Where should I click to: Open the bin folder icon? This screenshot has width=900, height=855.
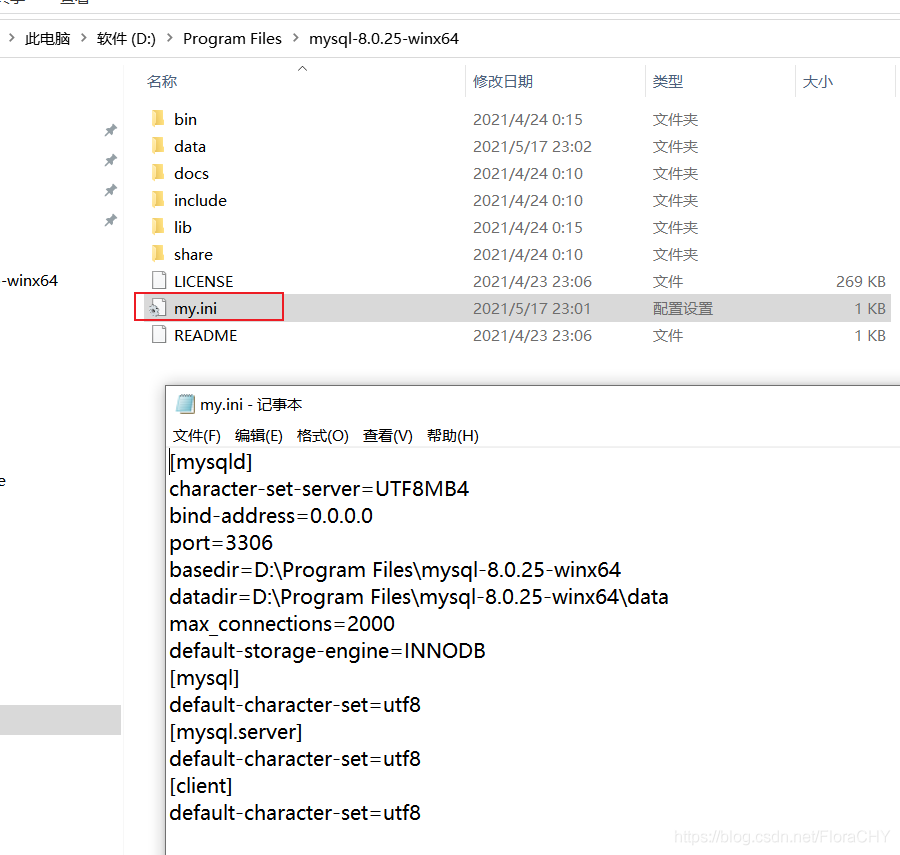click(158, 119)
